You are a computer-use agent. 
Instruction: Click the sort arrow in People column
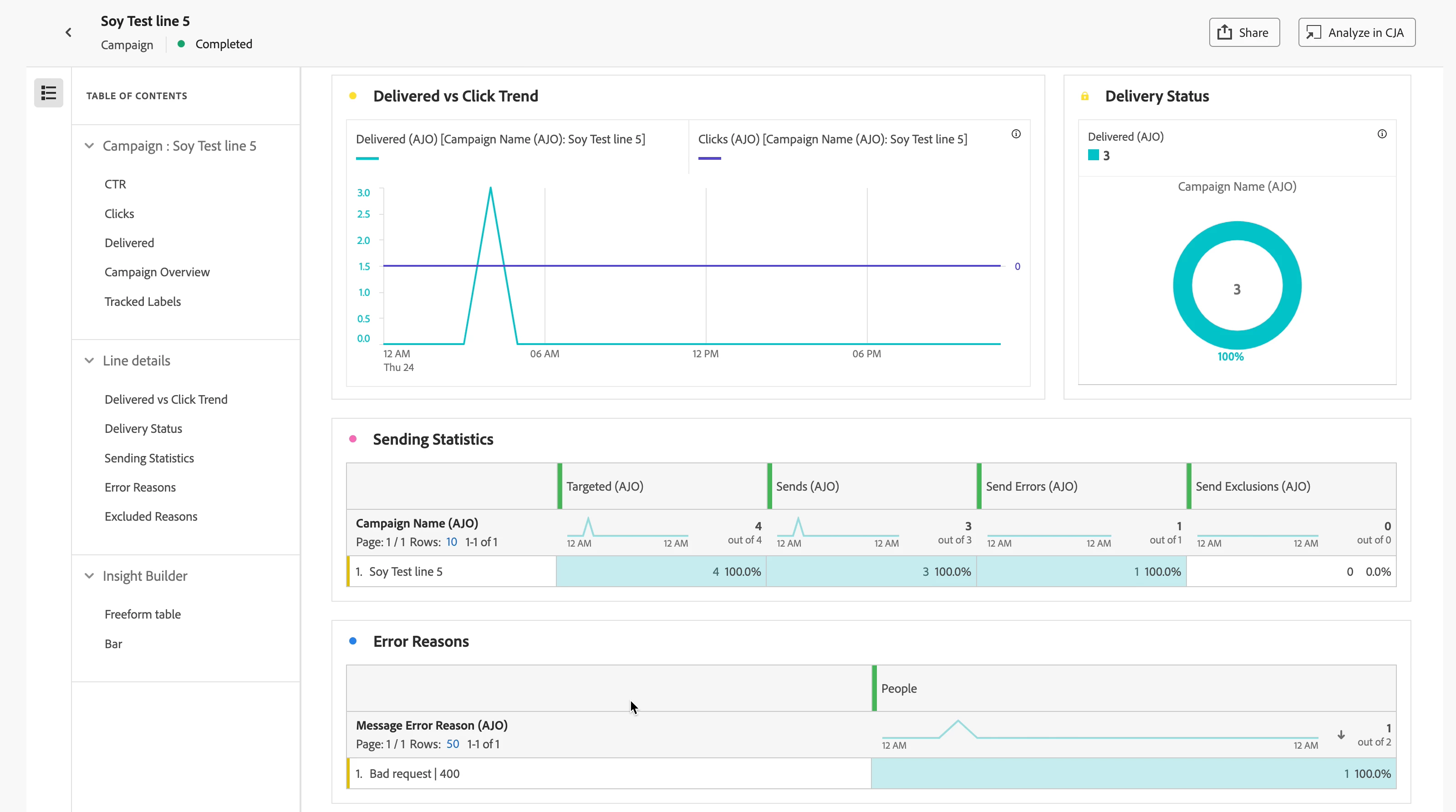(1341, 735)
